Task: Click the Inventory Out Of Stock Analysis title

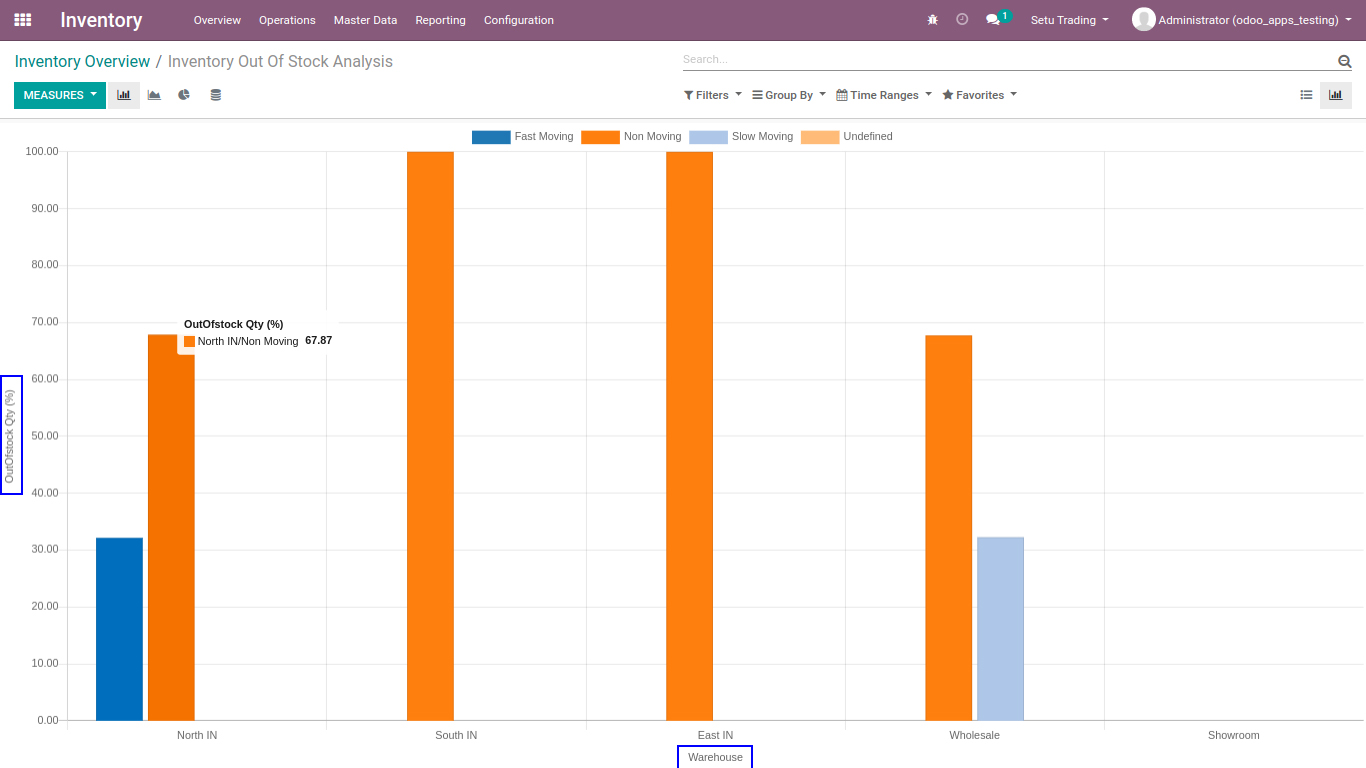Action: pyautogui.click(x=280, y=61)
